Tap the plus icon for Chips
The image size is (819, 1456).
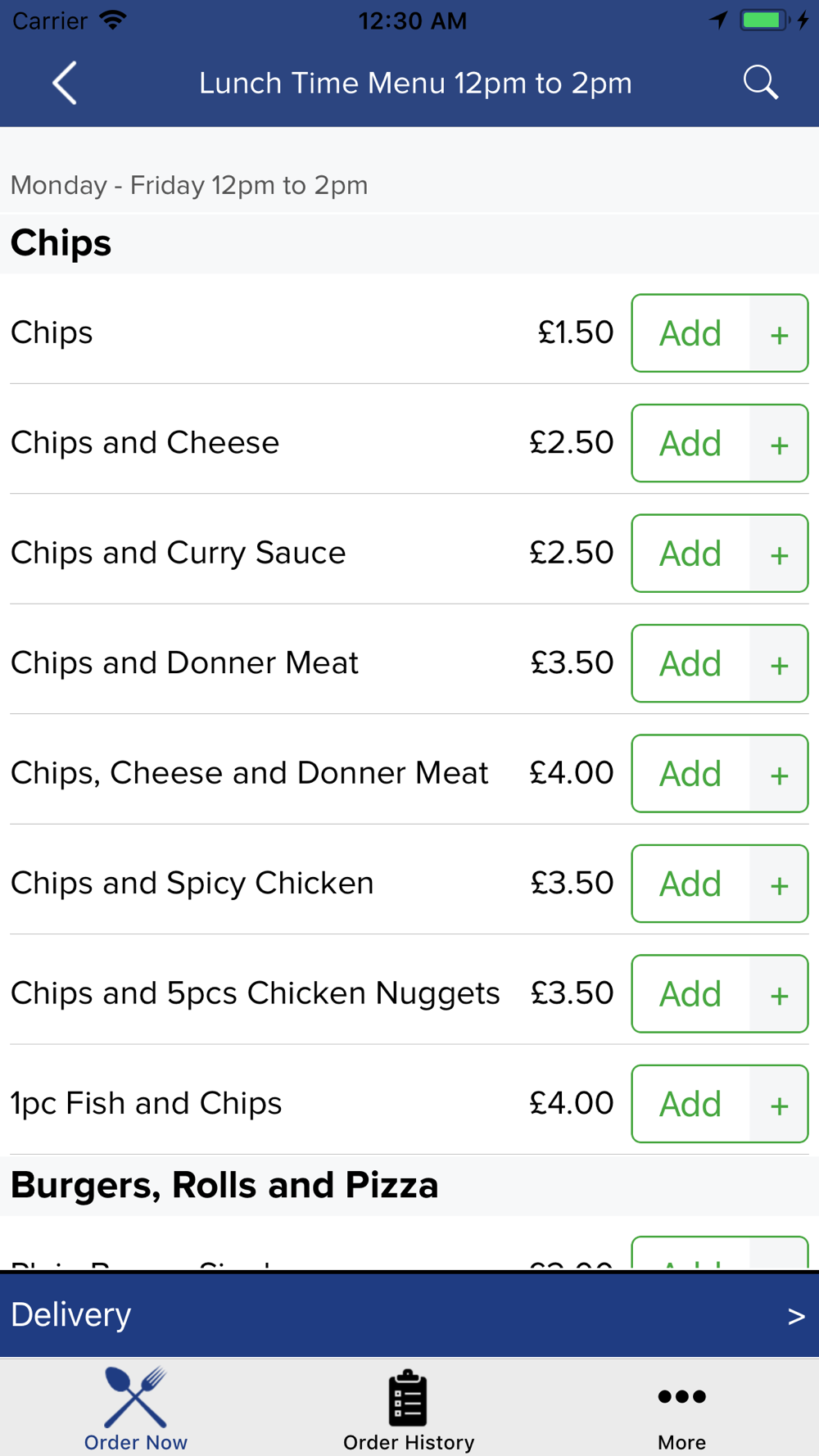point(779,334)
